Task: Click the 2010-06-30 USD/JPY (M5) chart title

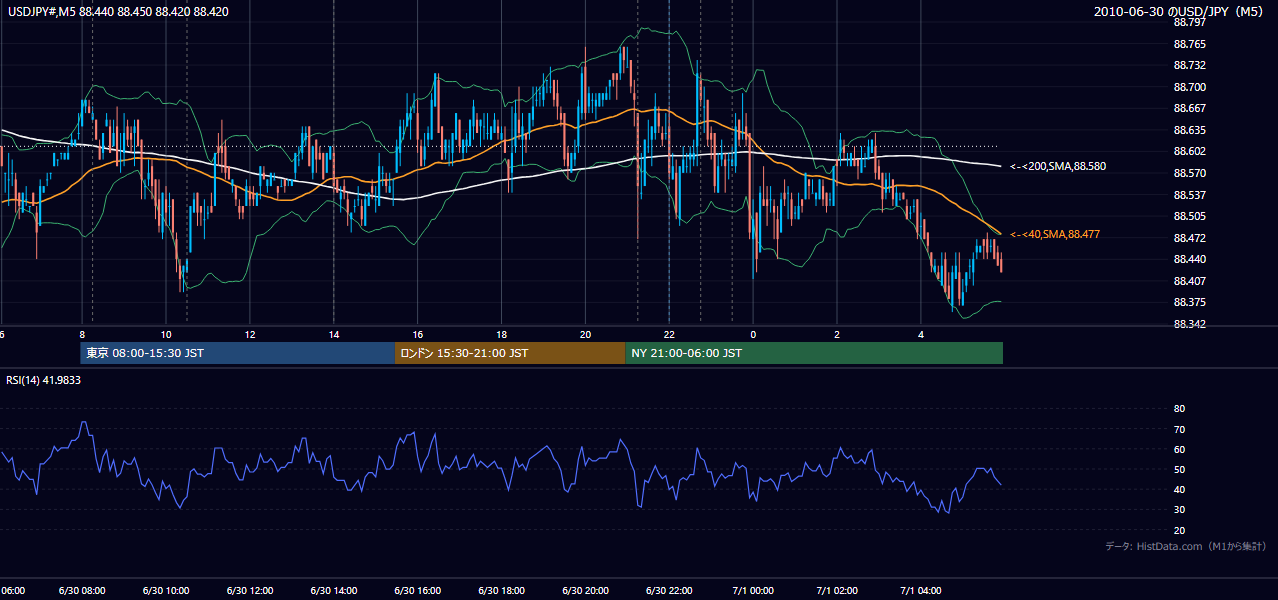Action: (1180, 12)
